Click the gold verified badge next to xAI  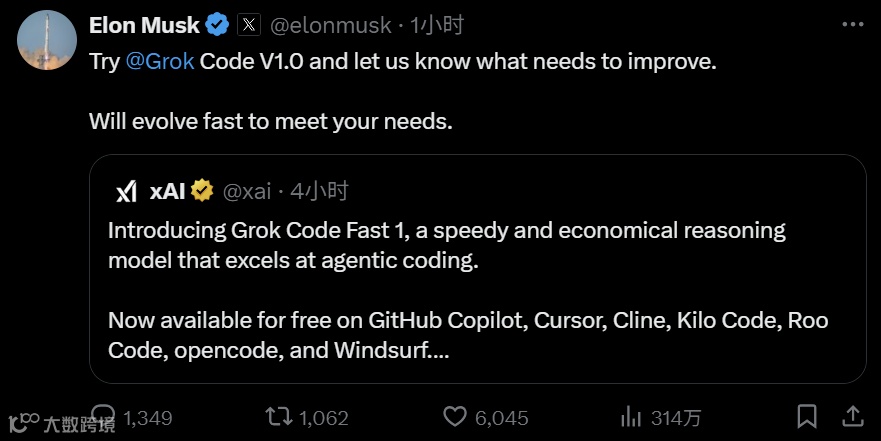(x=202, y=191)
